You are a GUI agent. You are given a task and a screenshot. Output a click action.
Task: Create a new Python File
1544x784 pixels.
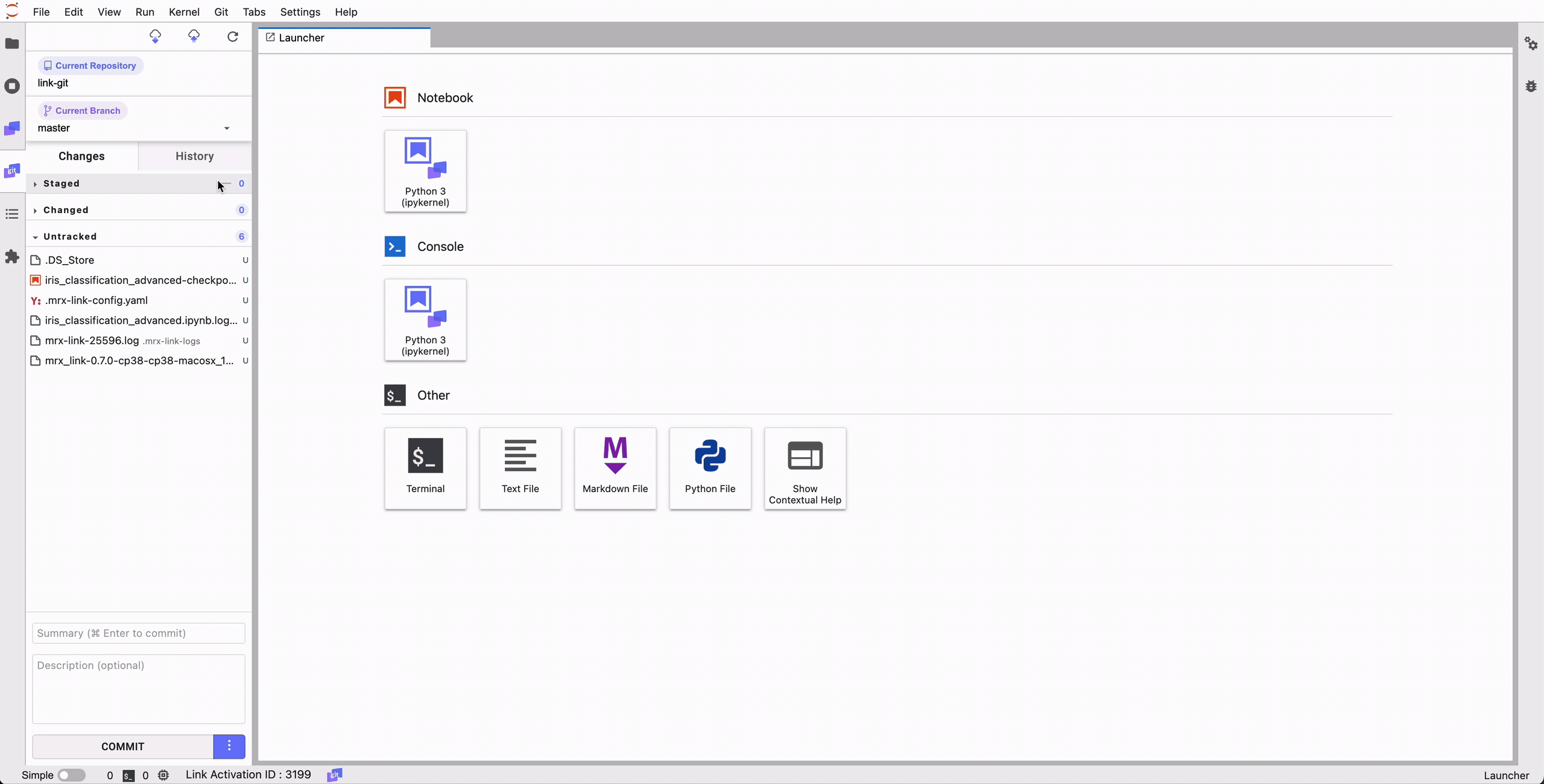[x=710, y=469]
